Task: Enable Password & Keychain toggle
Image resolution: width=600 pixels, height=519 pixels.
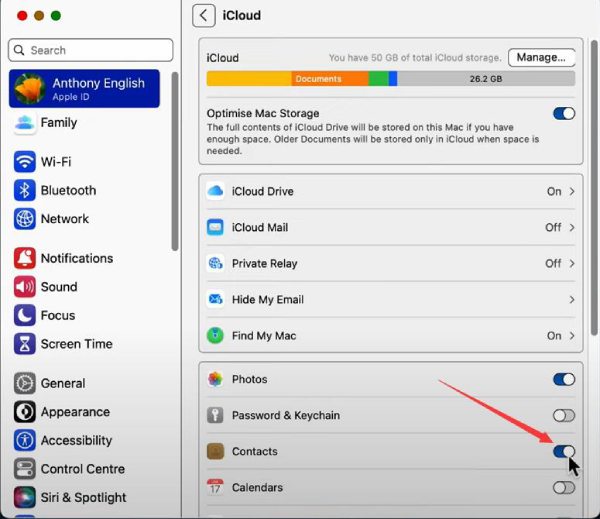Action: 564,415
